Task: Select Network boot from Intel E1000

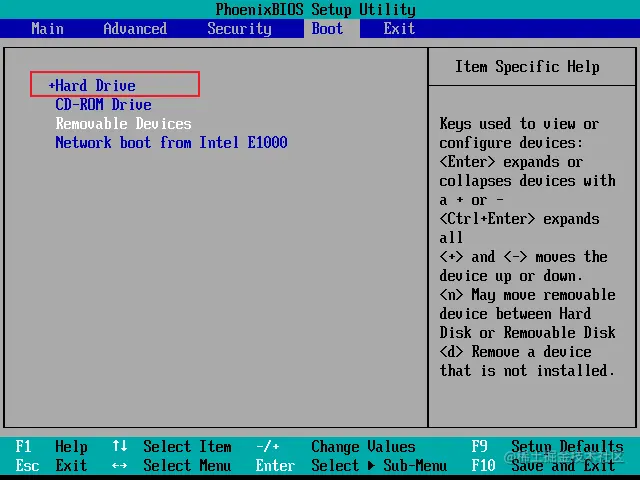Action: (171, 142)
